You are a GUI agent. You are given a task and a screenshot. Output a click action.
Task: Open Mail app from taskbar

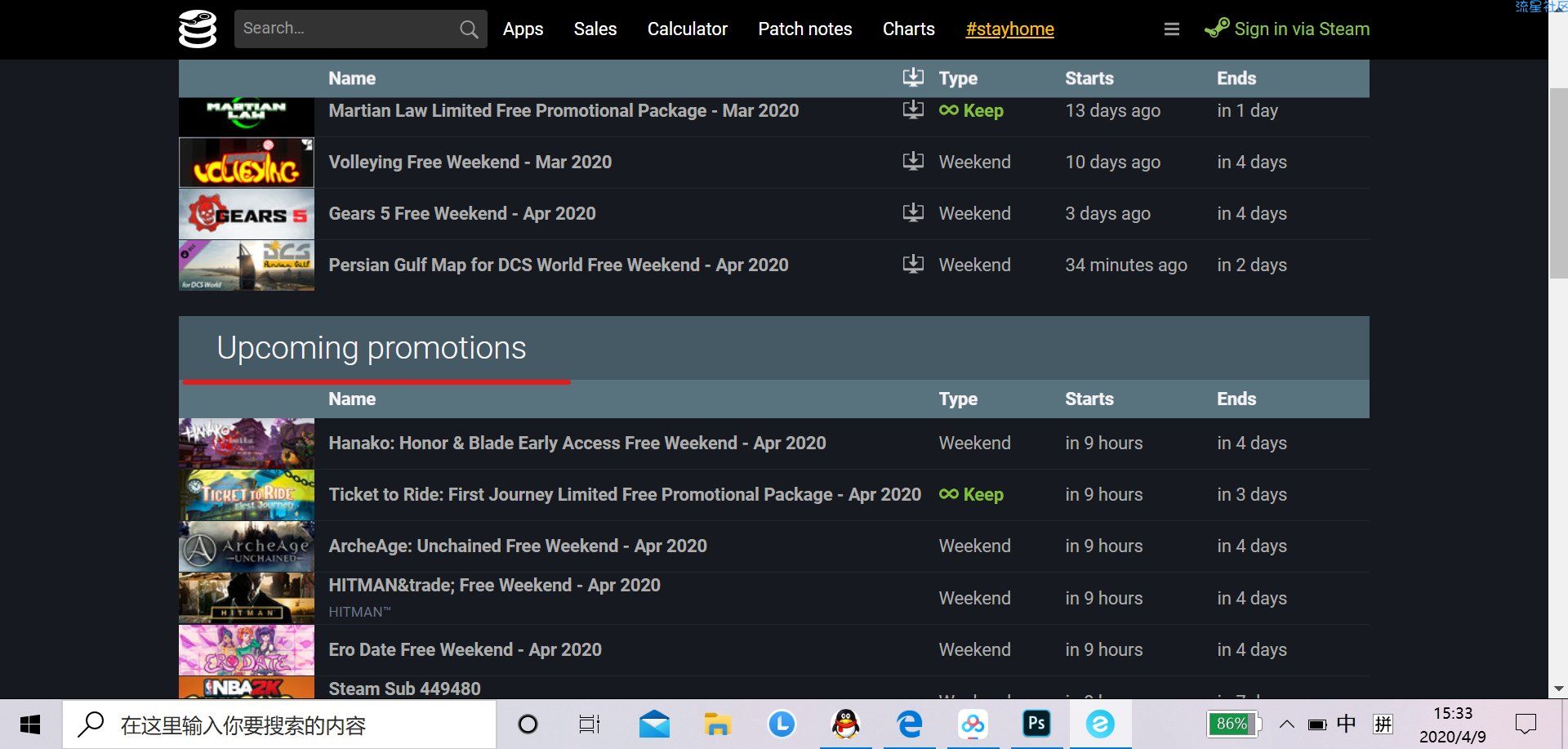[654, 724]
